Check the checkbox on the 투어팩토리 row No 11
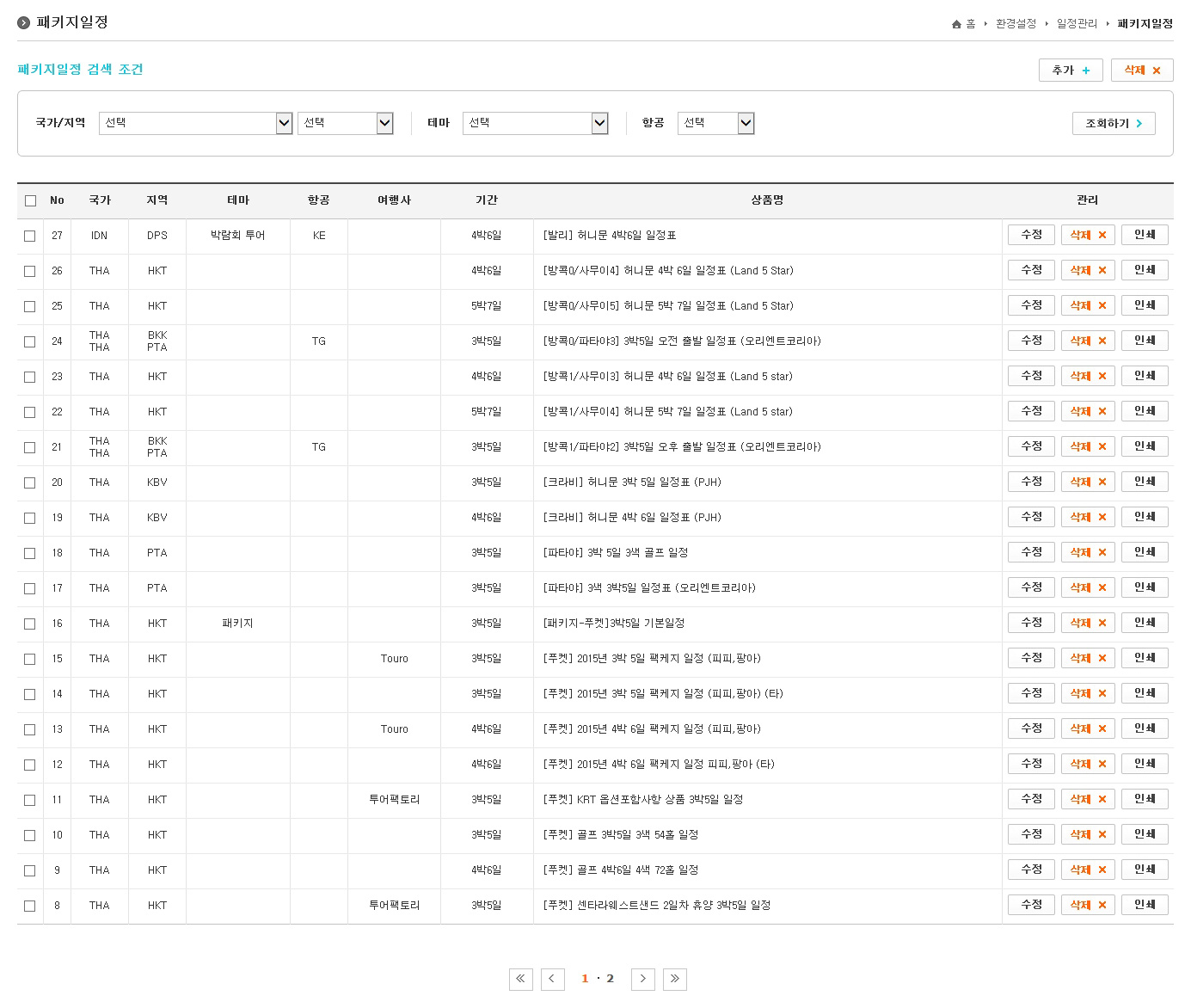1191x1008 pixels. tap(30, 799)
